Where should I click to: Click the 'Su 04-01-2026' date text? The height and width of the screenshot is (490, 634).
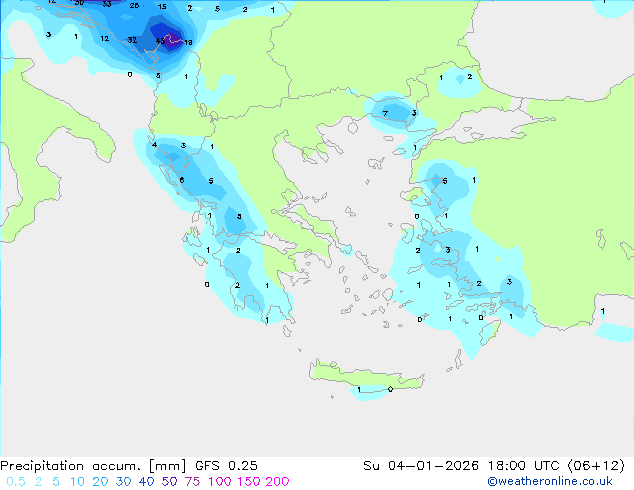click(x=421, y=466)
